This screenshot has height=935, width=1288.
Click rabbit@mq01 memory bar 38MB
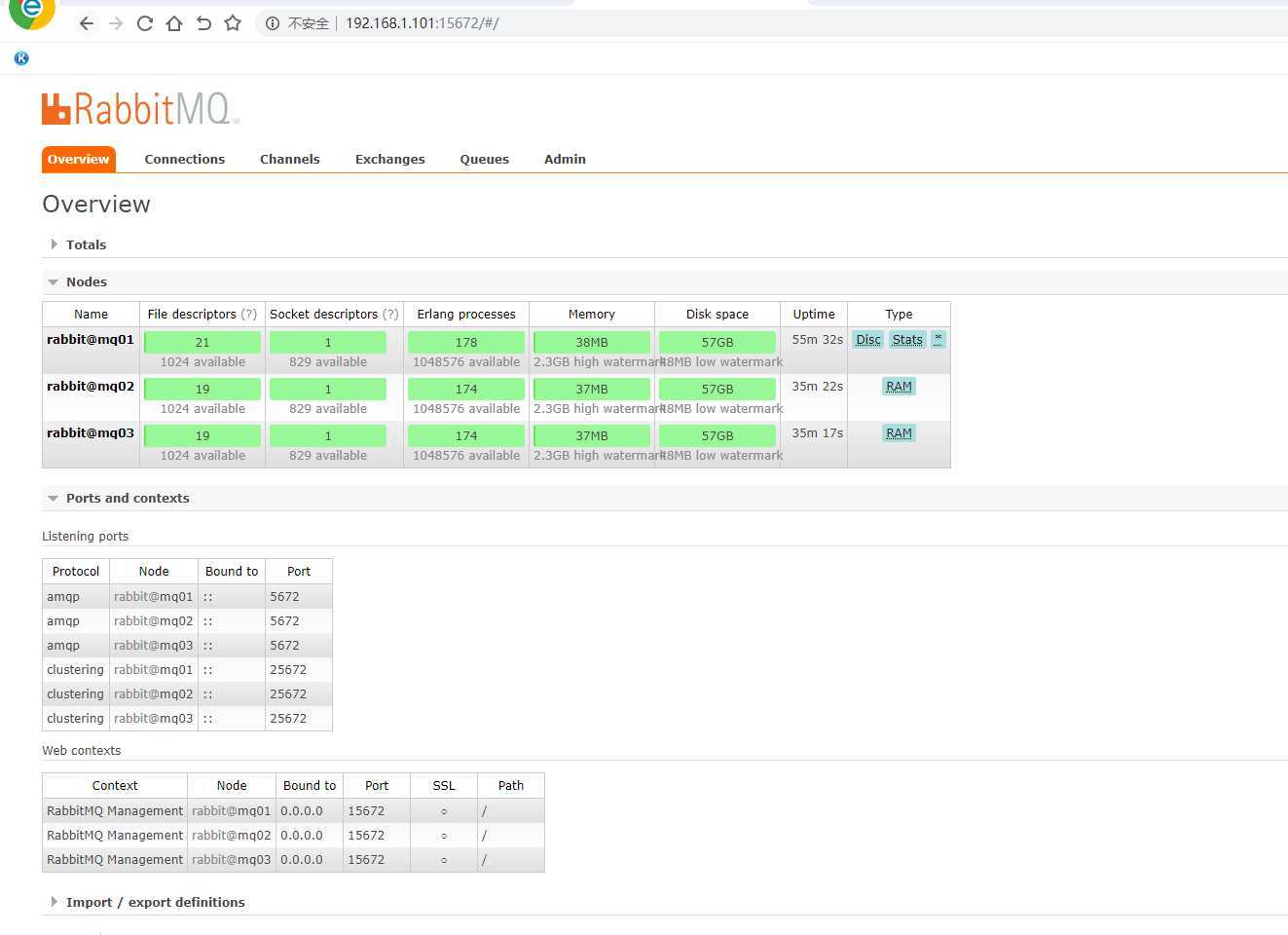point(592,342)
